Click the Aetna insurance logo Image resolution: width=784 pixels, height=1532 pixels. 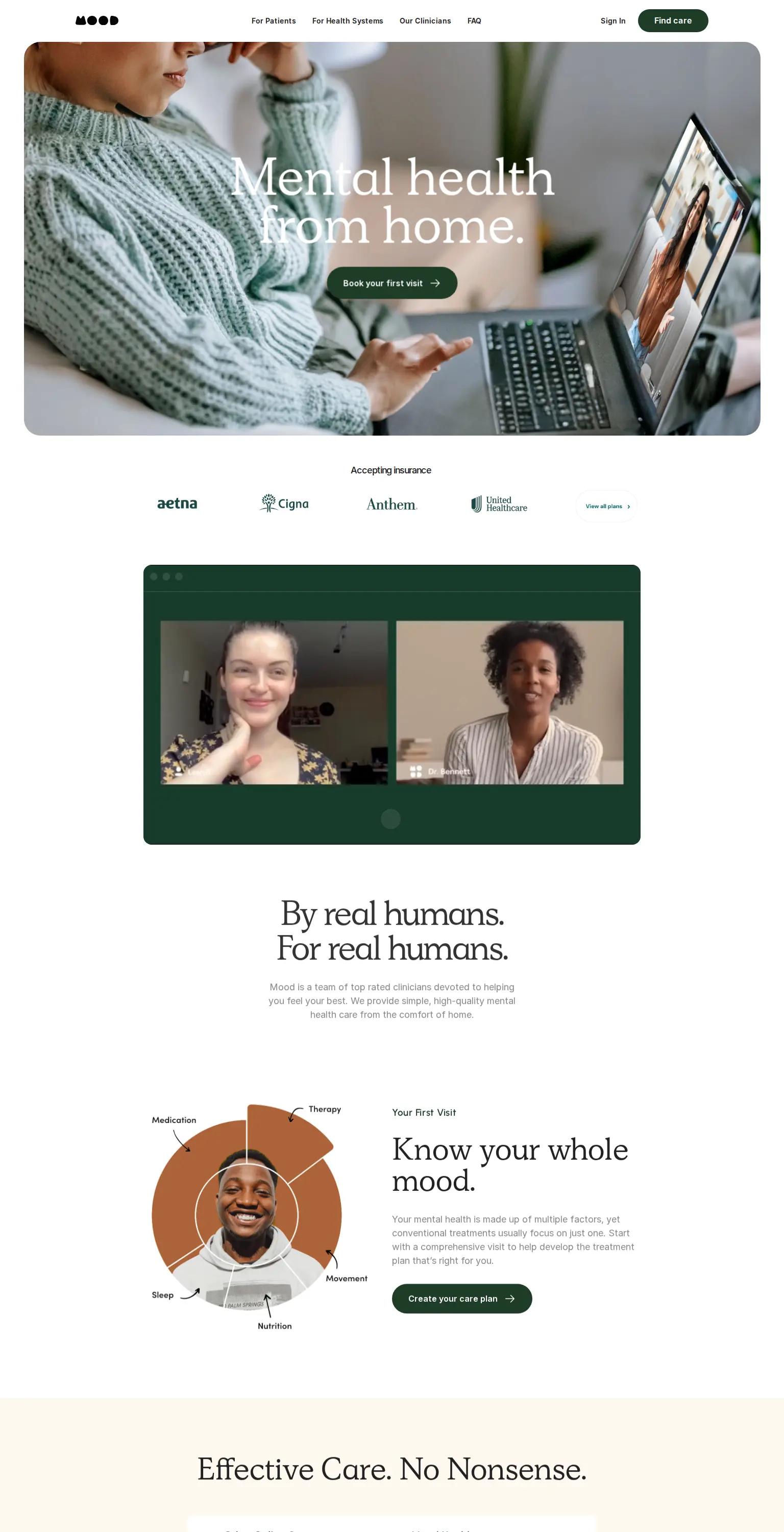tap(177, 504)
